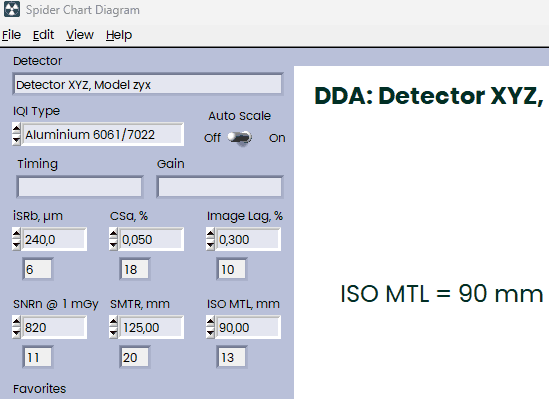Open the File menu
Viewport: 549px width, 399px height.
click(x=12, y=35)
